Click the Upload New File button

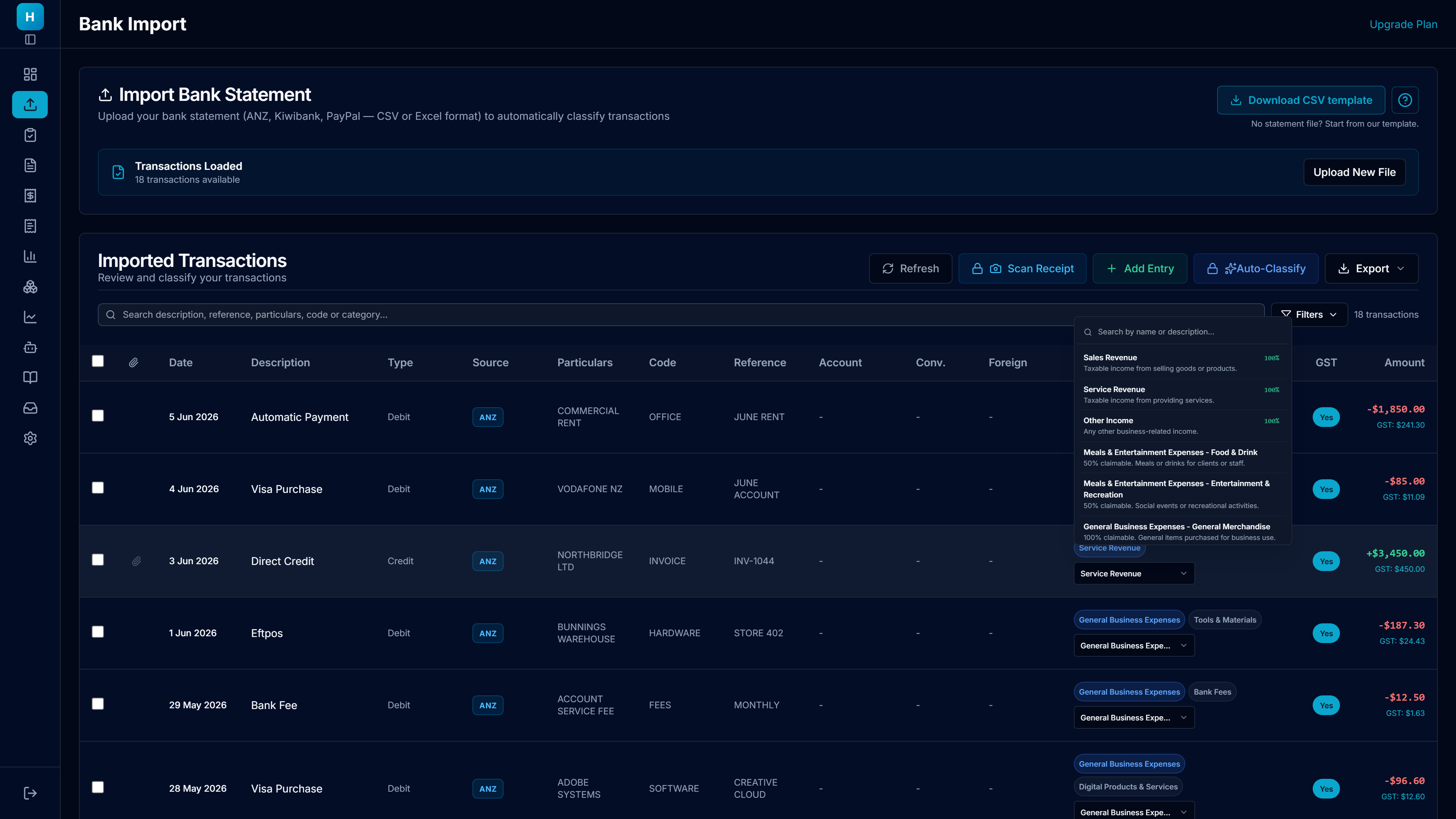(1354, 173)
